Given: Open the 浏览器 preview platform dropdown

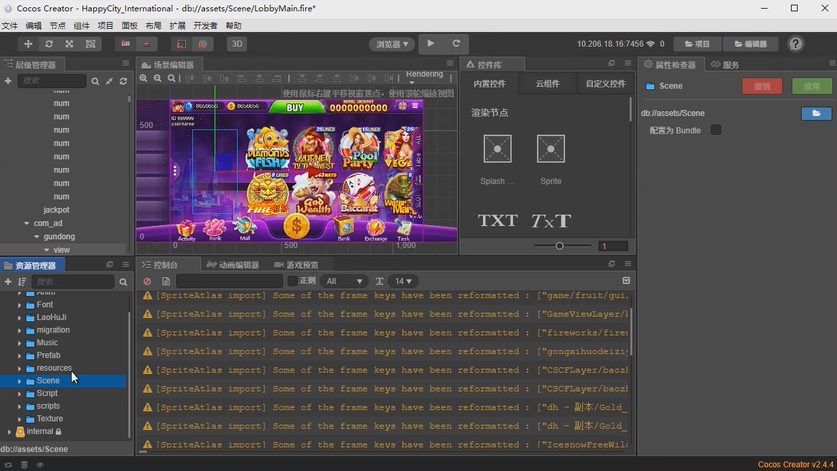Looking at the screenshot, I should pos(392,44).
